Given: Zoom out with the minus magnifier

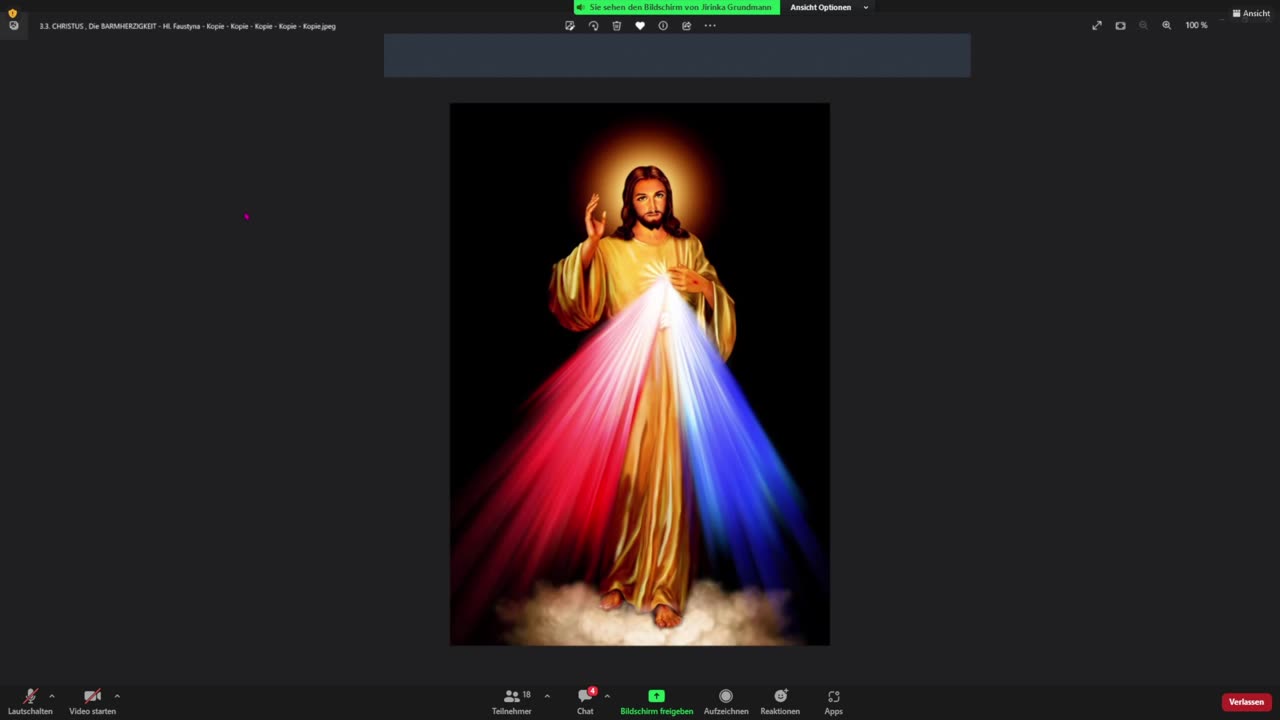Looking at the screenshot, I should 1143,25.
